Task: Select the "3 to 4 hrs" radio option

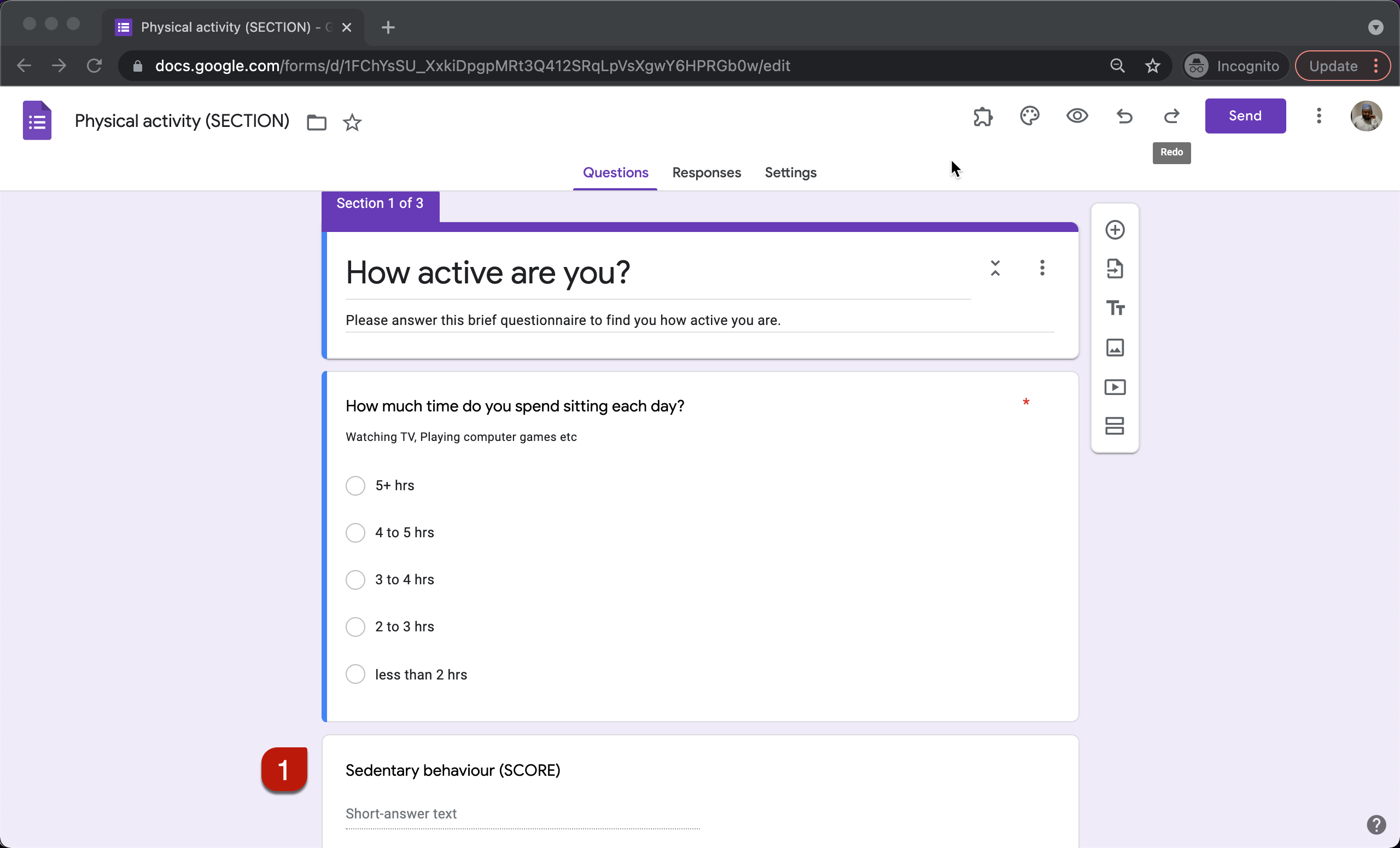Action: (355, 580)
